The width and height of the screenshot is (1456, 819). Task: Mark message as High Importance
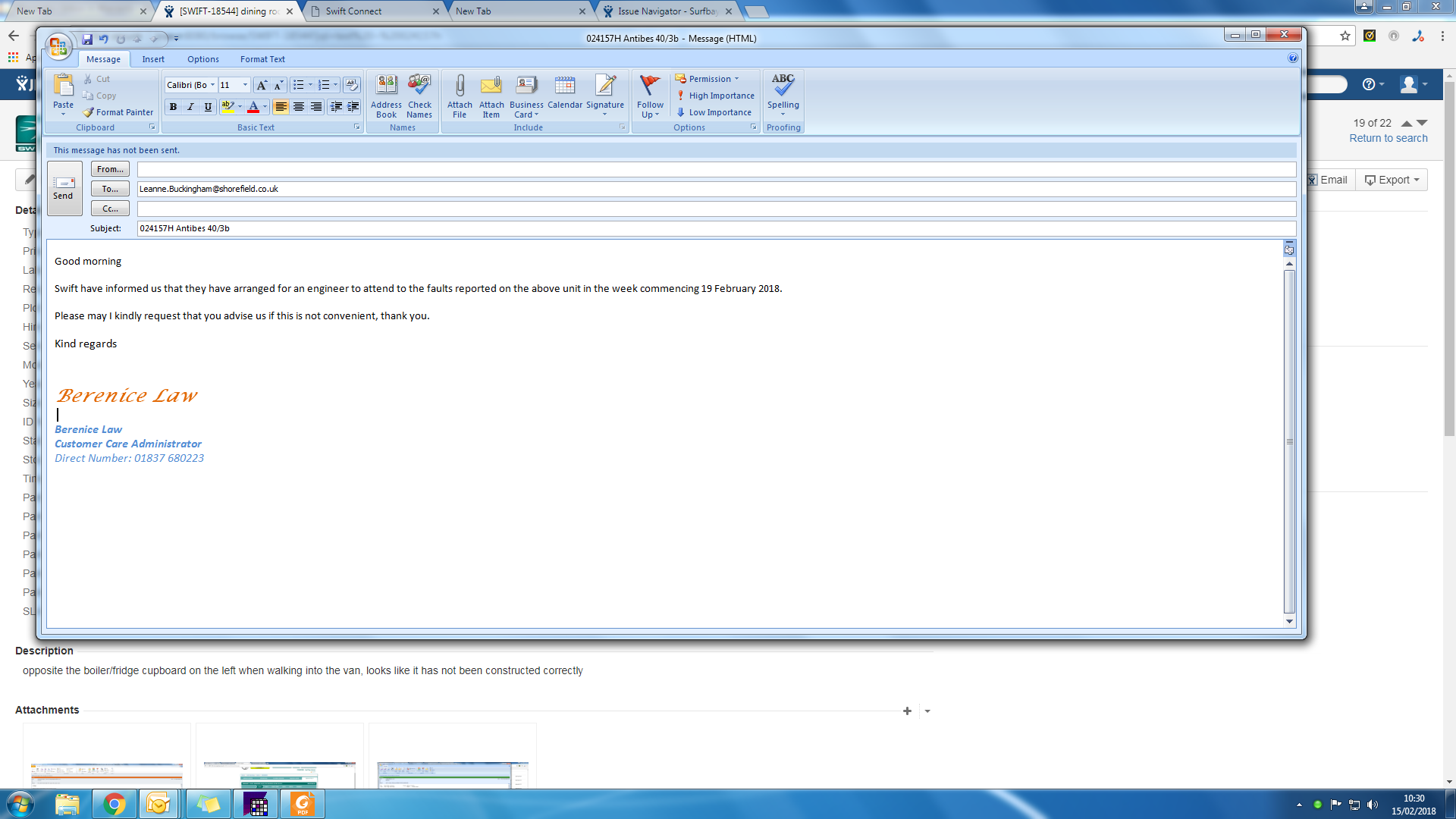[715, 96]
